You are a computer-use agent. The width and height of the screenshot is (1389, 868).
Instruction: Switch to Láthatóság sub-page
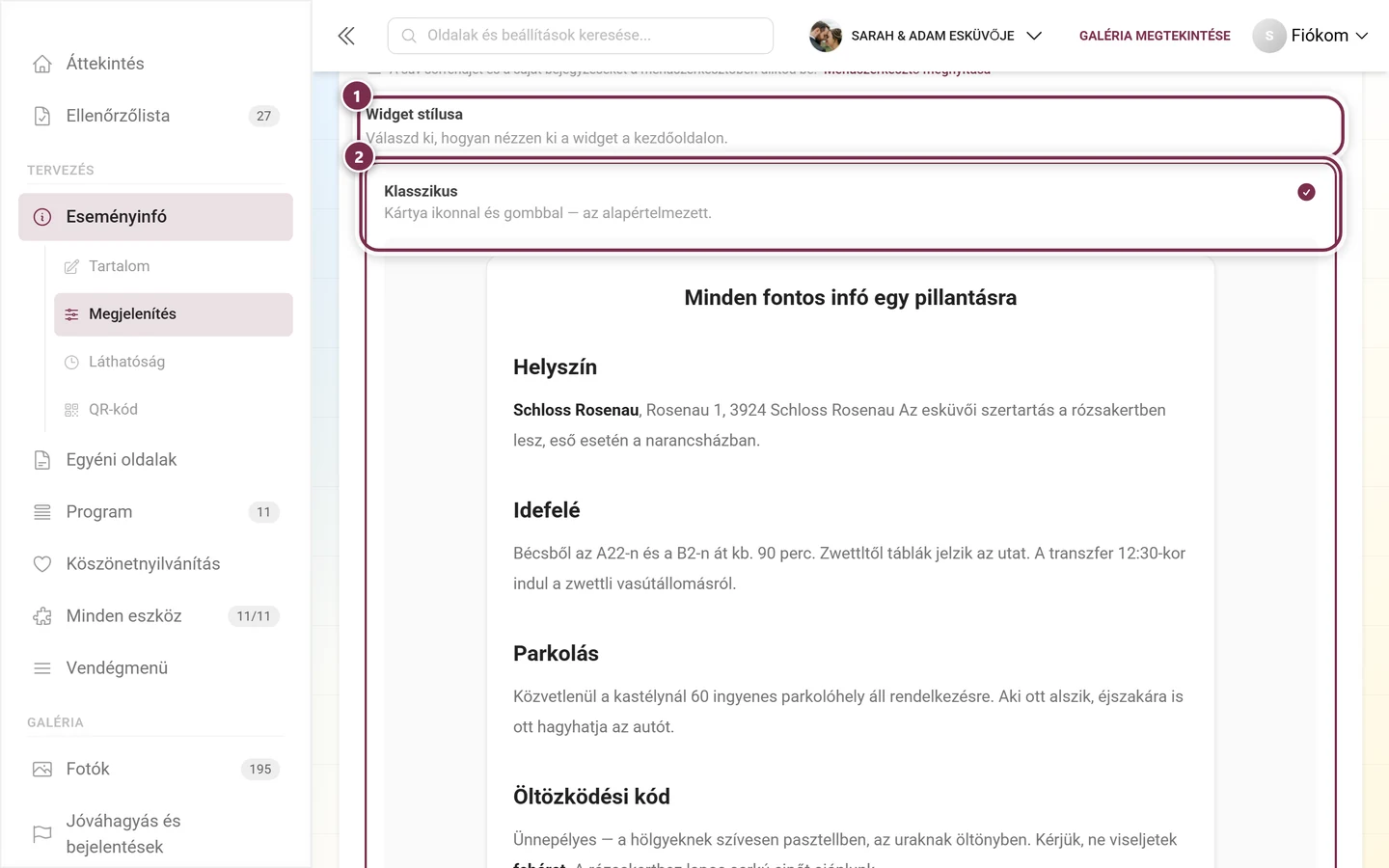174,362
